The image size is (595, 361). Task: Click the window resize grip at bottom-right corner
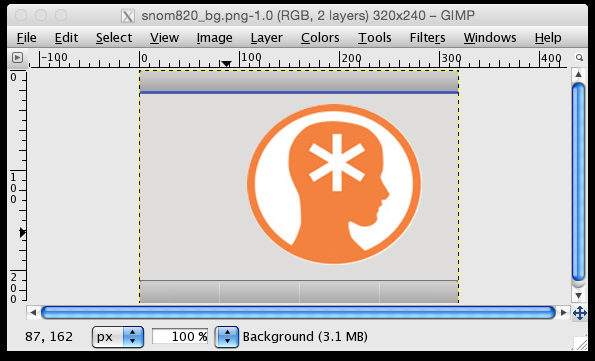pyautogui.click(x=581, y=343)
